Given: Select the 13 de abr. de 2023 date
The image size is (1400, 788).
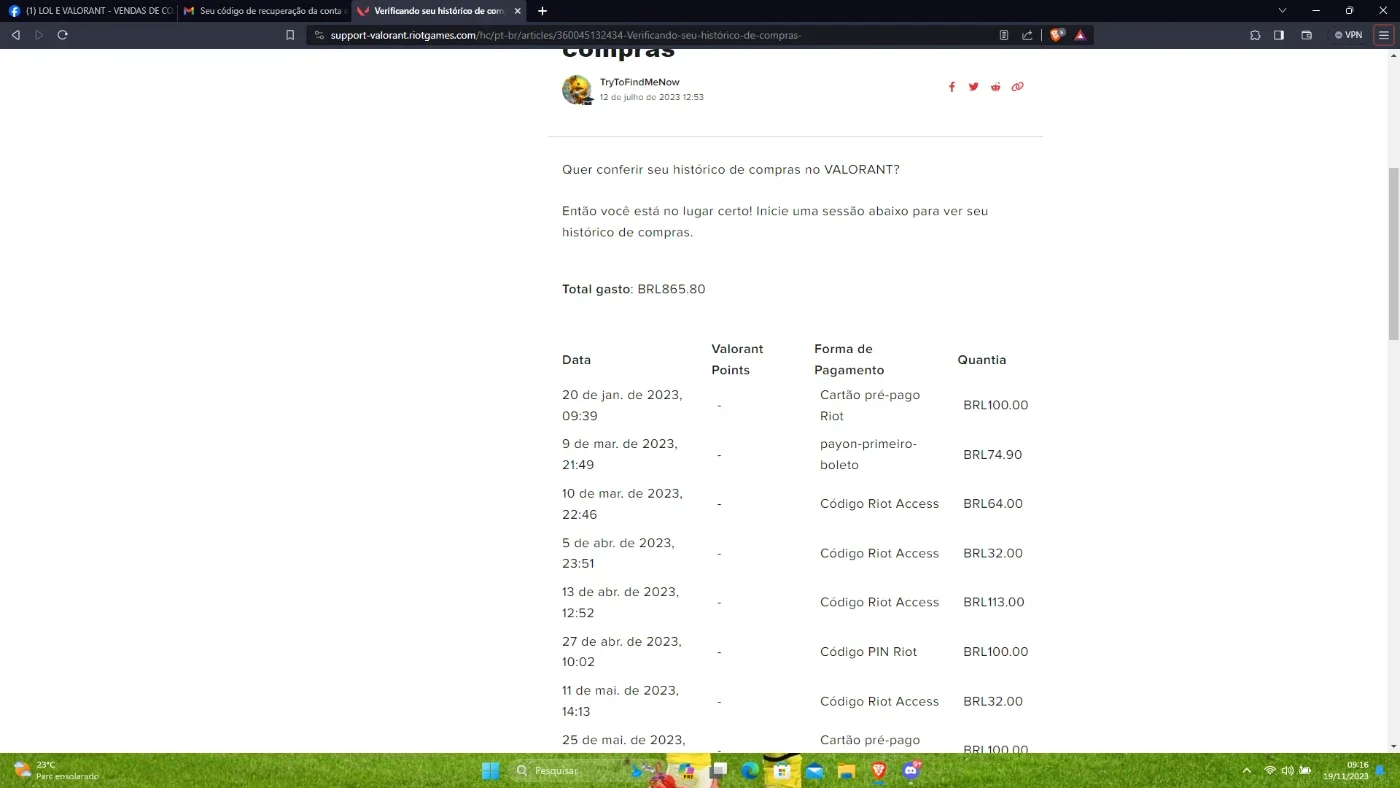Looking at the screenshot, I should 620,602.
